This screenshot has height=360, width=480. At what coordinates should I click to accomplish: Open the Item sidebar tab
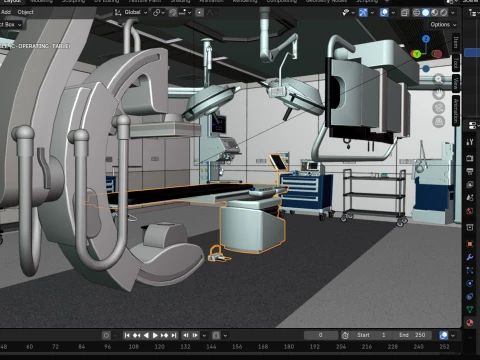click(x=456, y=42)
